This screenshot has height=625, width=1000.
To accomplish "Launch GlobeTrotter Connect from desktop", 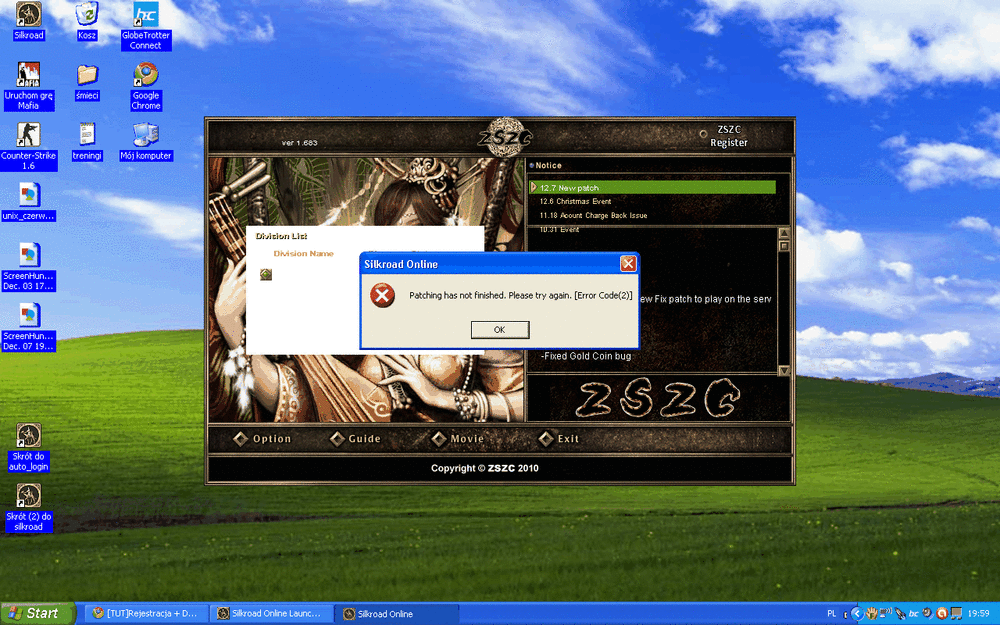I will (146, 26).
